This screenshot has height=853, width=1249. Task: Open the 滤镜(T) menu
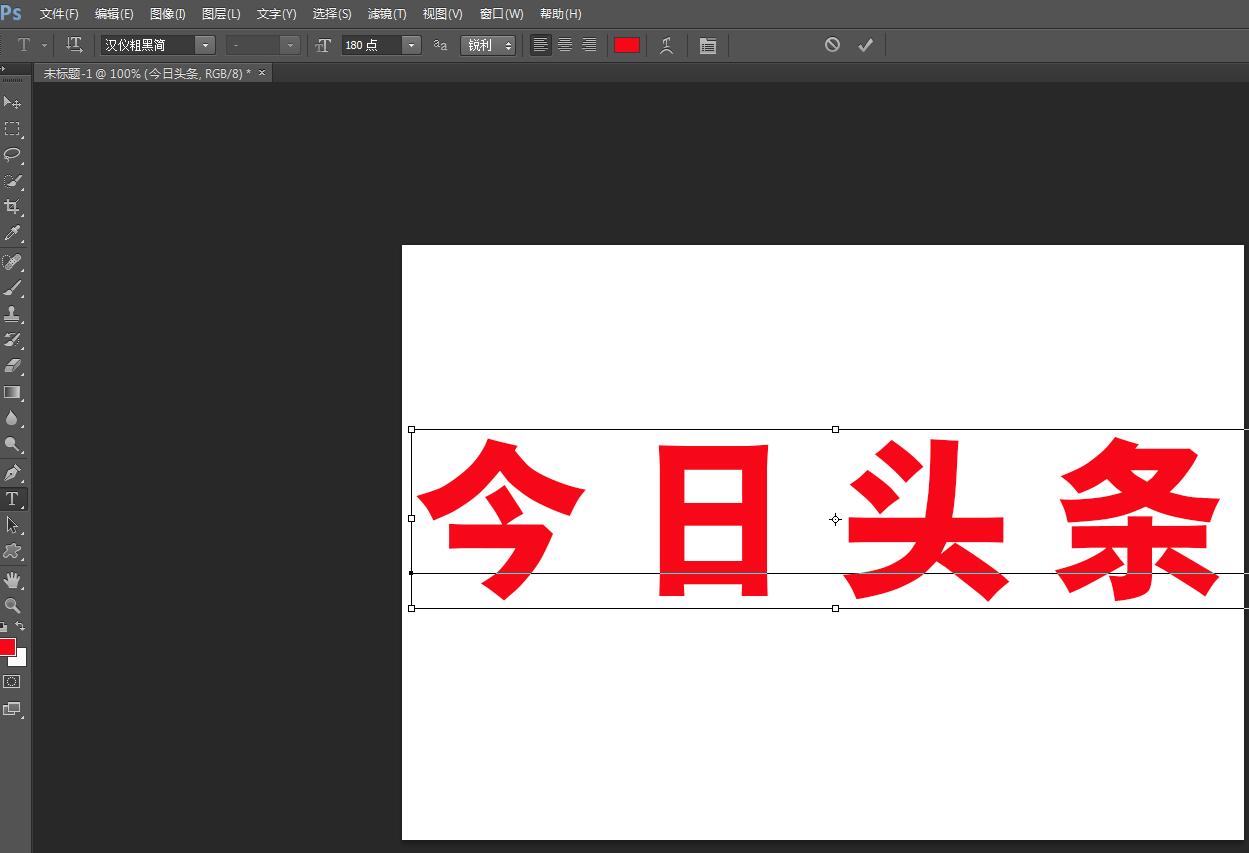(387, 14)
